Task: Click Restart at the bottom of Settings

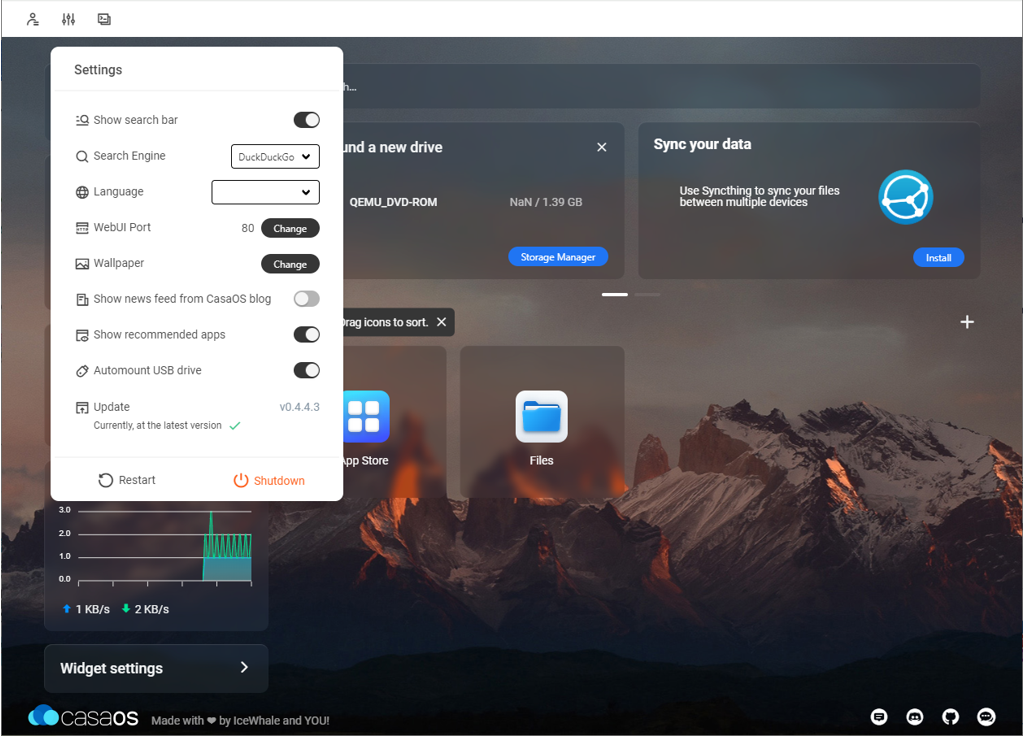Action: click(127, 479)
